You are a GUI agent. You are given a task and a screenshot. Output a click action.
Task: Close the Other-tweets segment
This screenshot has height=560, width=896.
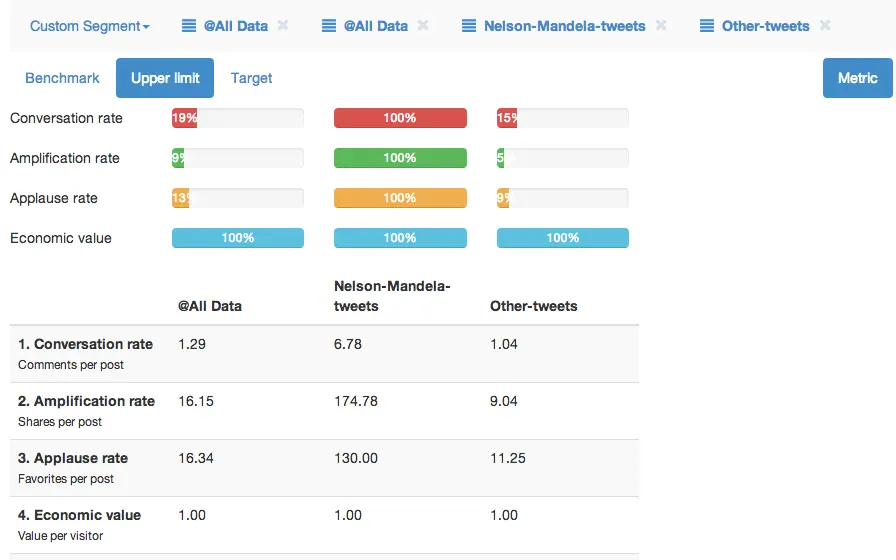tap(825, 26)
